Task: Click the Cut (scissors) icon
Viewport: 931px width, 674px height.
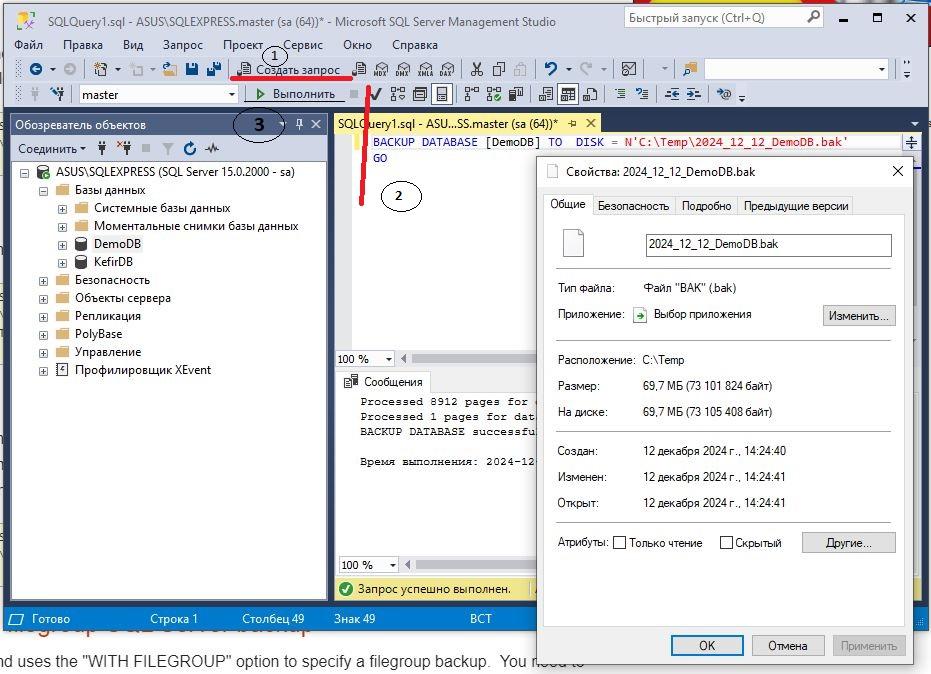Action: point(476,69)
